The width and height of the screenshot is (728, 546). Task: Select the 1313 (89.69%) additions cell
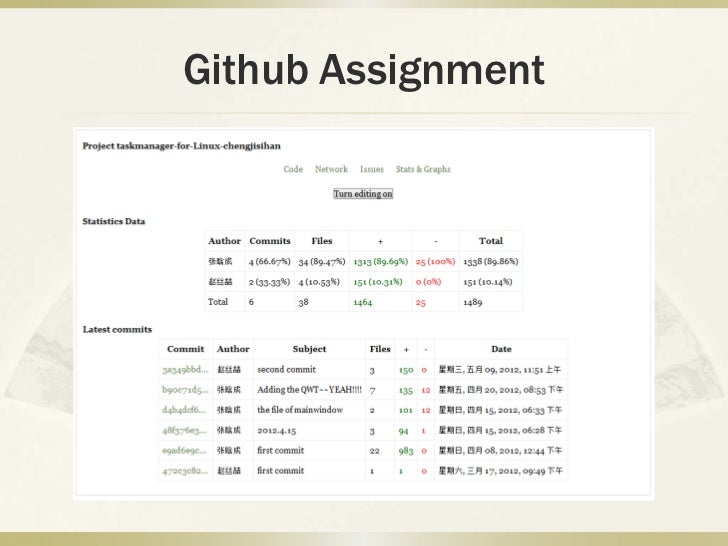pos(381,261)
